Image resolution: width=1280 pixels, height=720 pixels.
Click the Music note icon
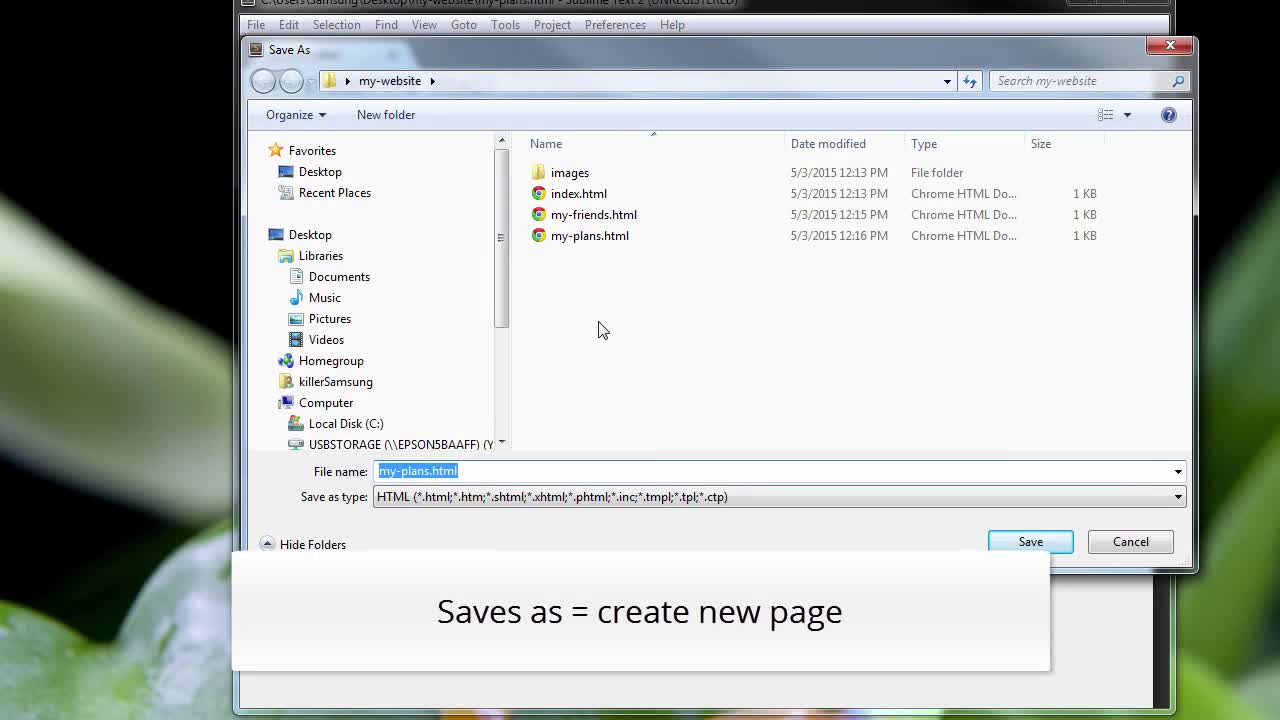click(296, 298)
